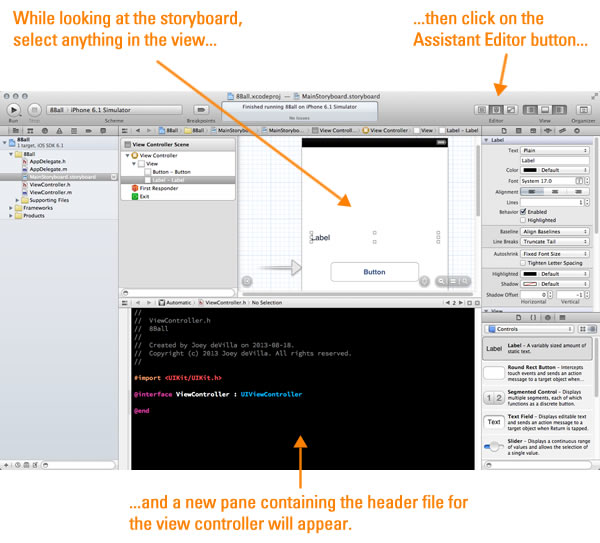Show the Issue navigator
This screenshot has width=600, height=543.
59,131
